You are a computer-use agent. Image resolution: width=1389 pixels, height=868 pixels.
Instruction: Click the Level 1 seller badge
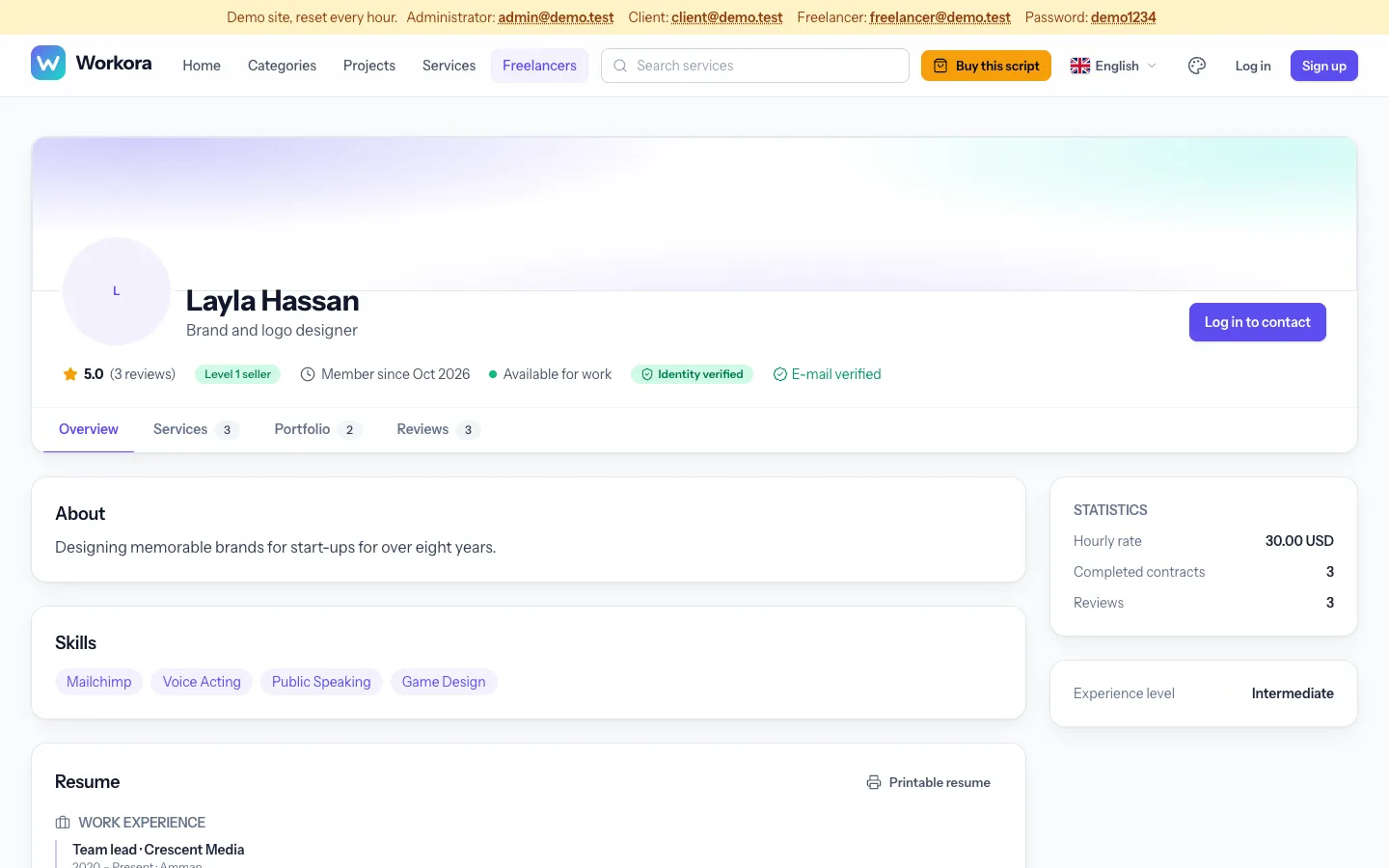pos(237,374)
